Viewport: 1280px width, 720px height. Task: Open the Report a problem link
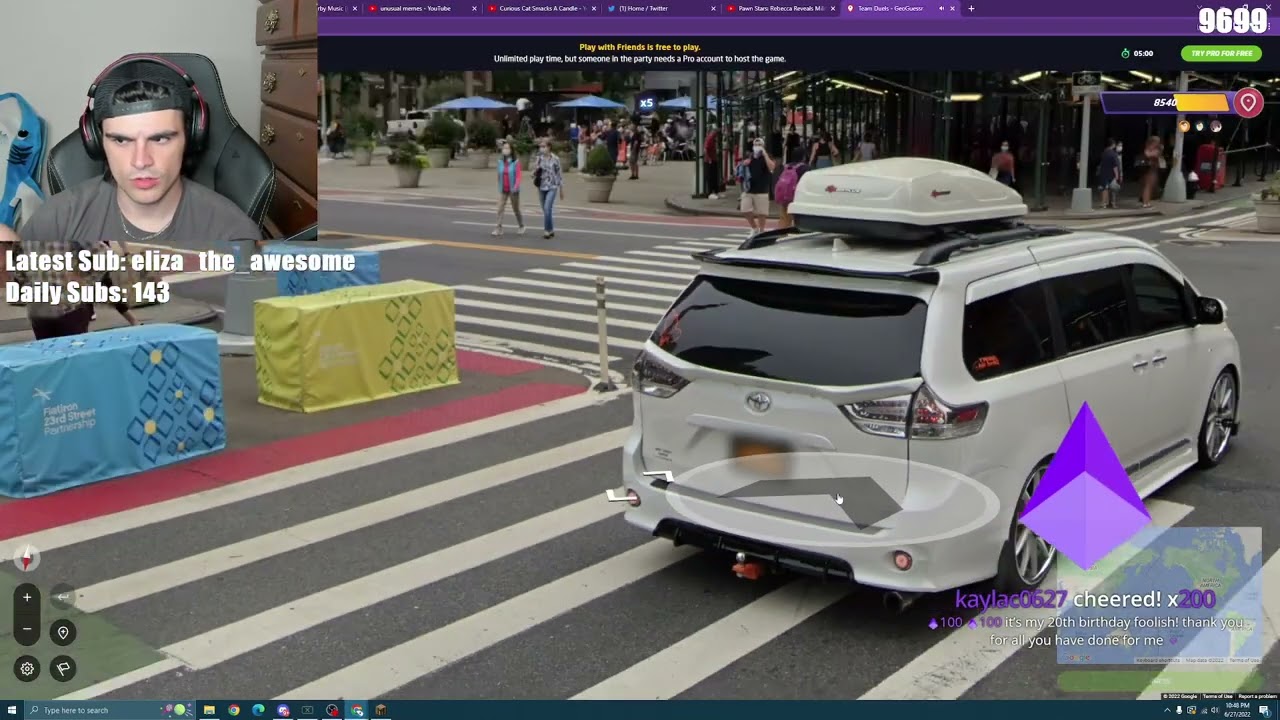[1257, 696]
